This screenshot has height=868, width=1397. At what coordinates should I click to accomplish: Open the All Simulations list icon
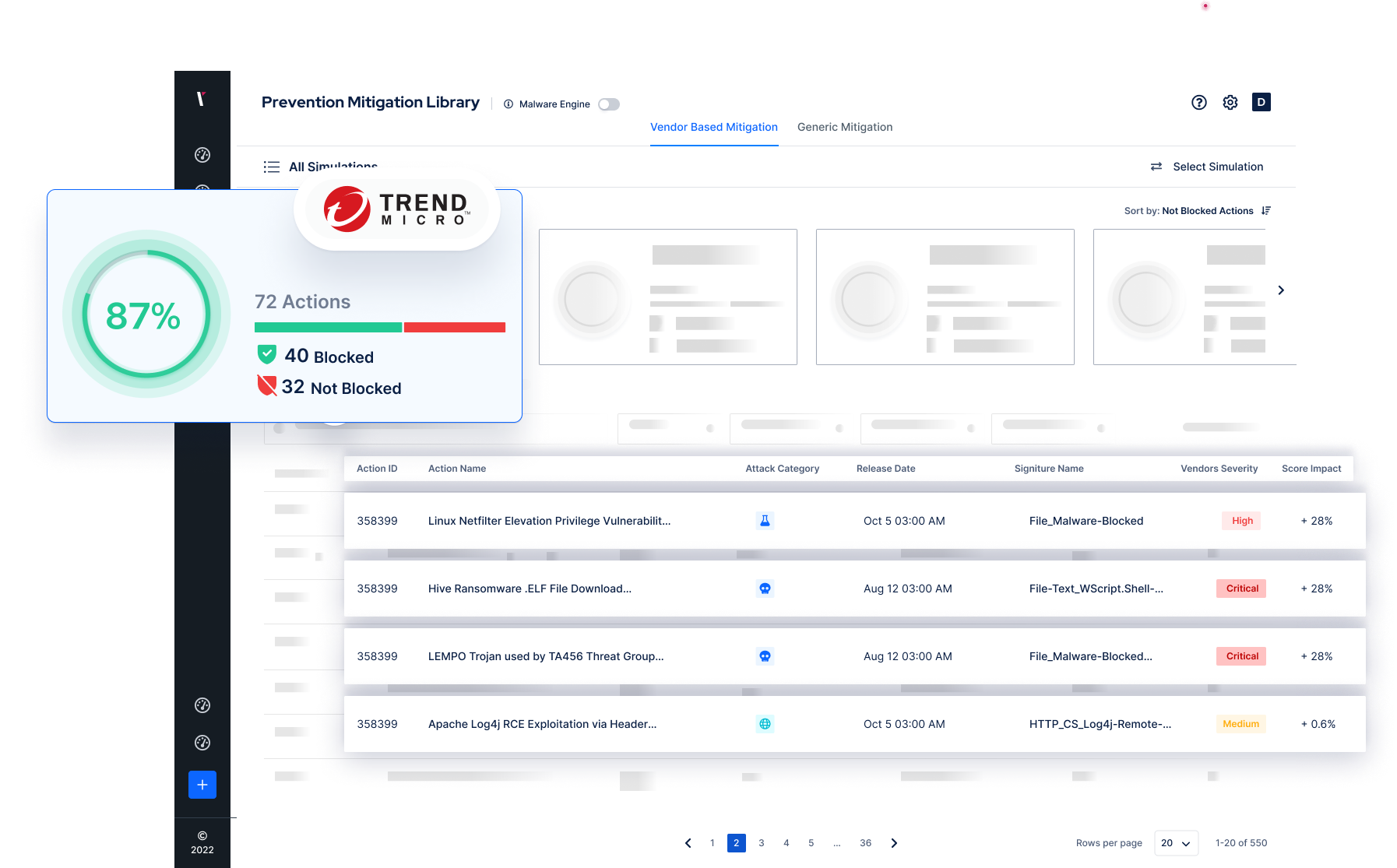coord(271,167)
